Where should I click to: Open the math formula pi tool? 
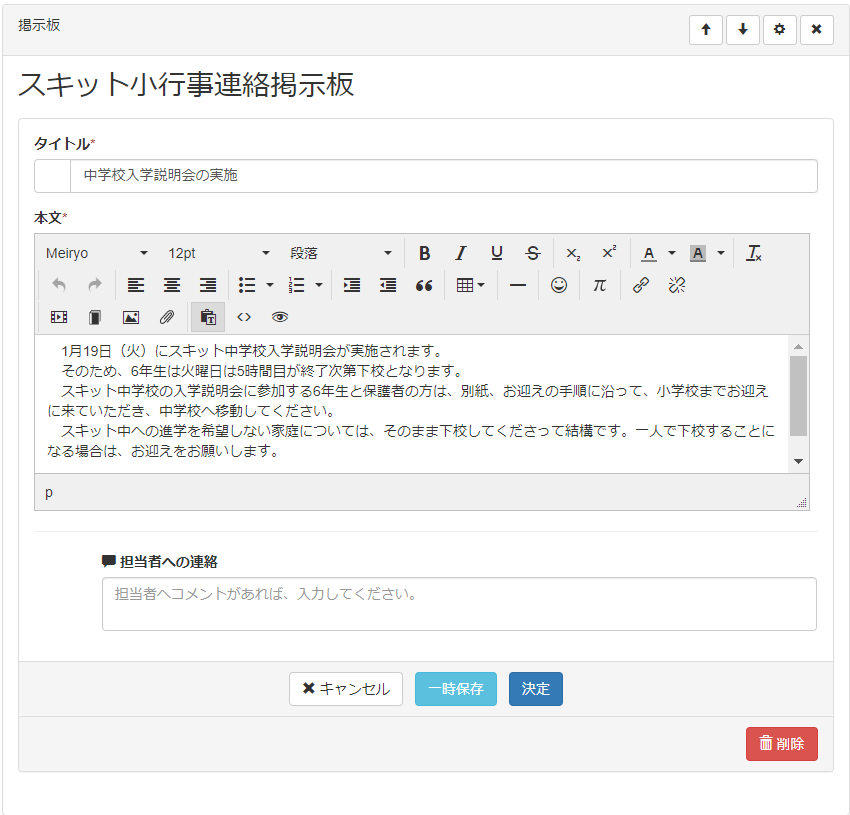599,285
